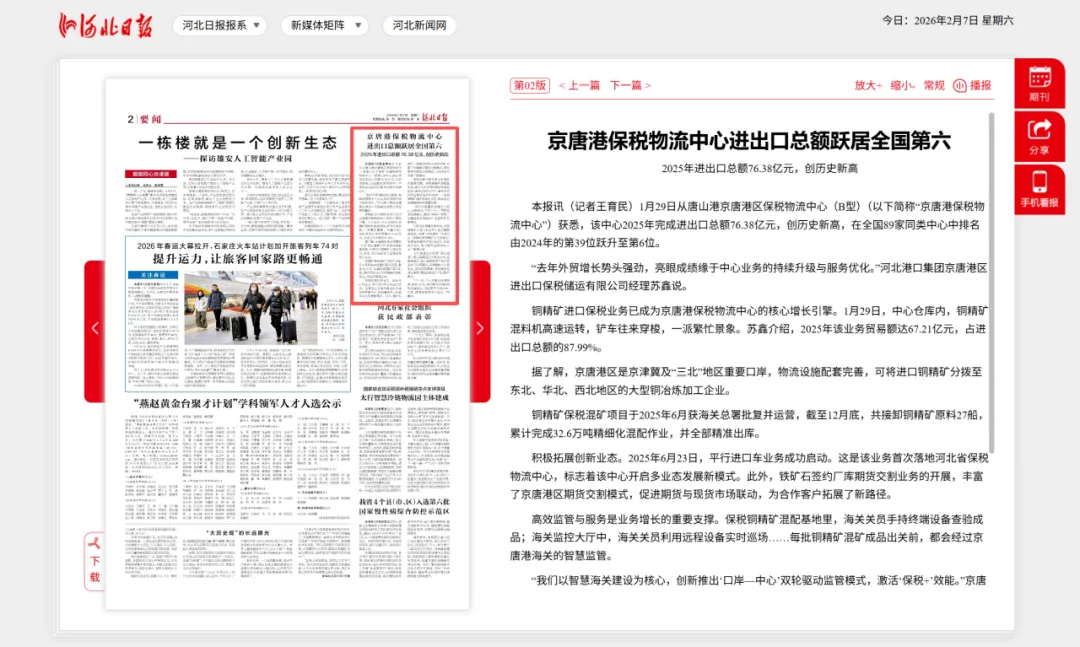This screenshot has height=647, width=1080.
Task: Open 燕赵黄金台聚才计划 article on page
Action: [x=238, y=403]
